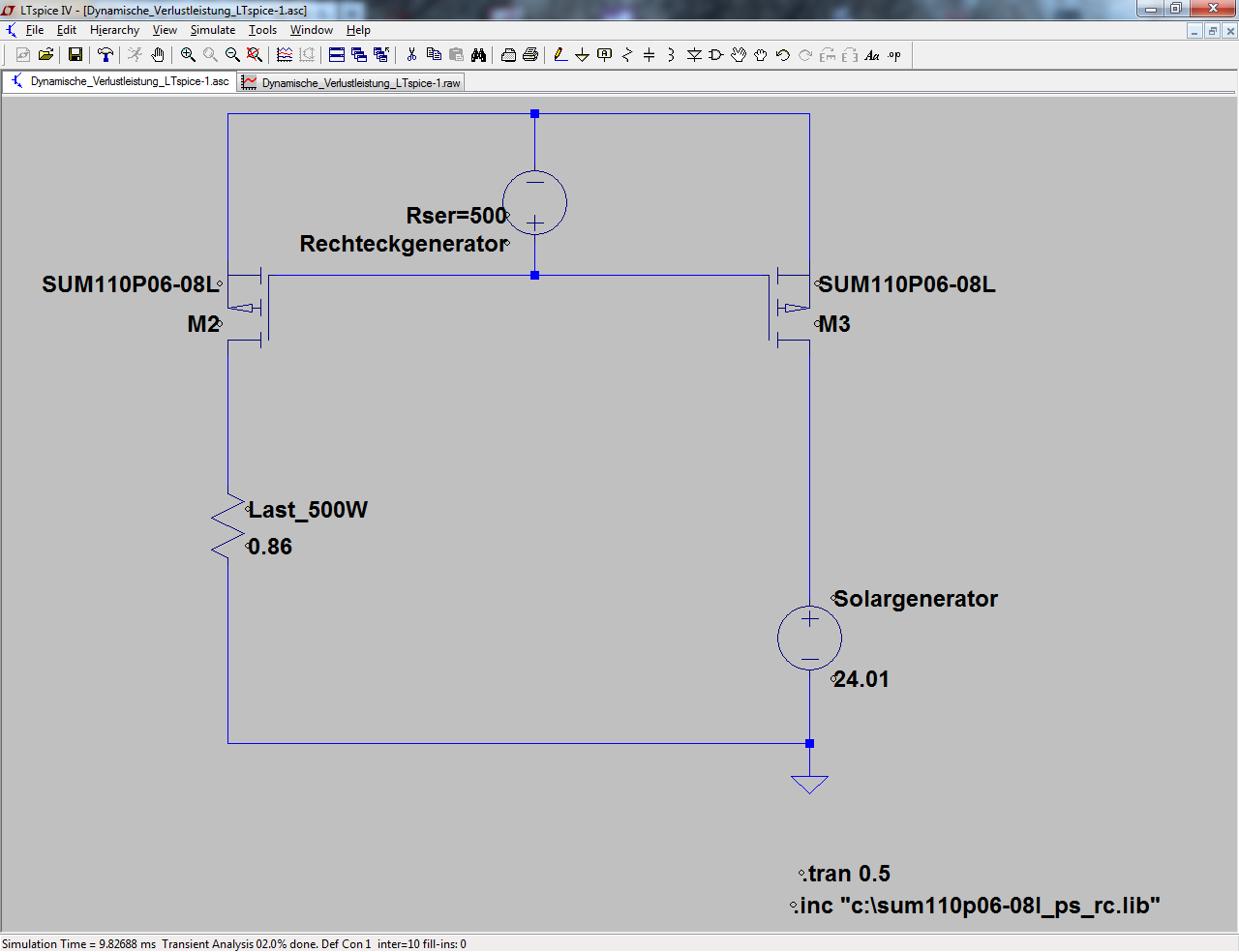This screenshot has height=952, width=1239.
Task: Place a Capacitor from toolbar
Action: tap(650, 55)
